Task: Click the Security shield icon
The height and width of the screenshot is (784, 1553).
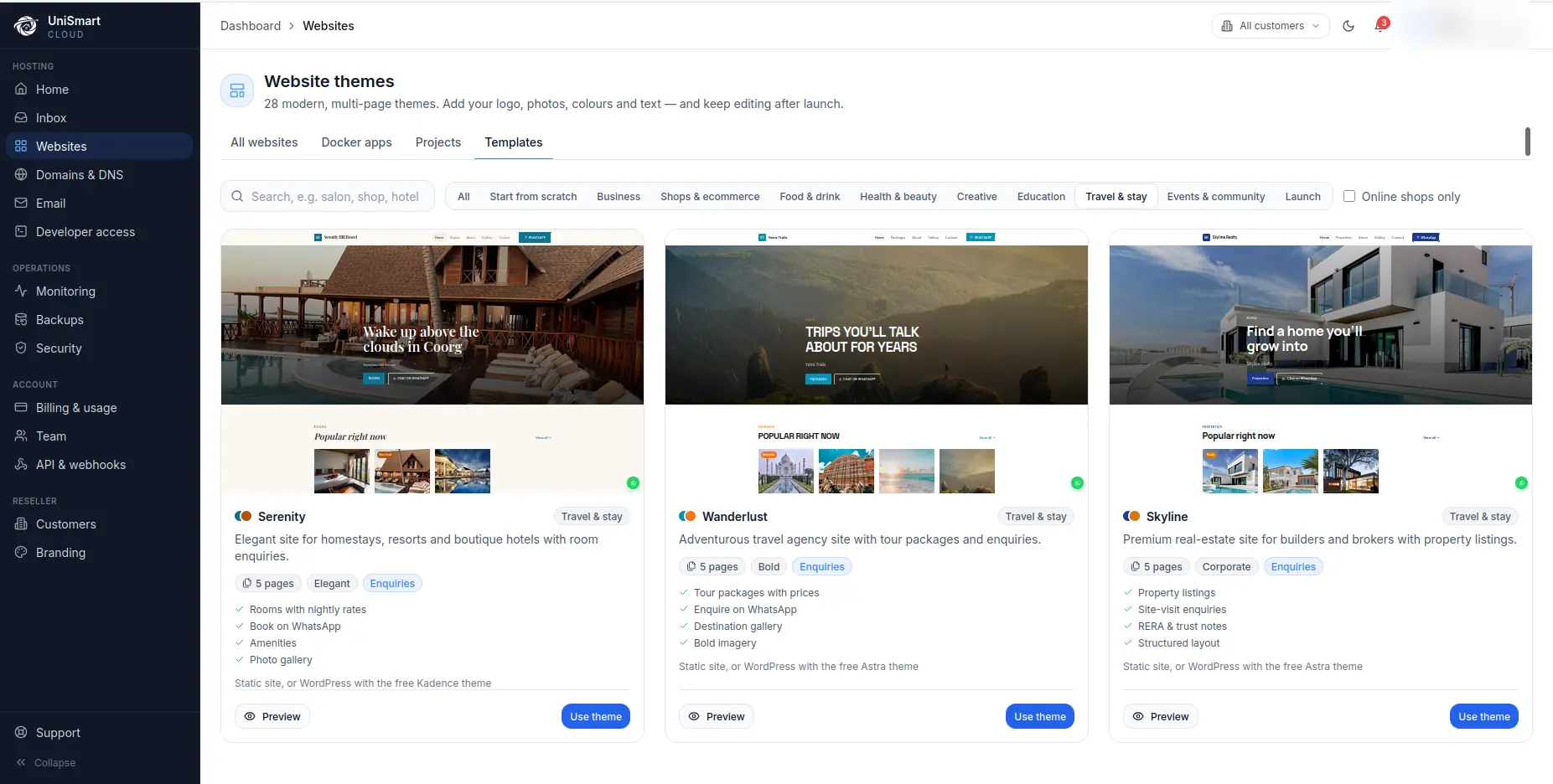Action: 21,348
